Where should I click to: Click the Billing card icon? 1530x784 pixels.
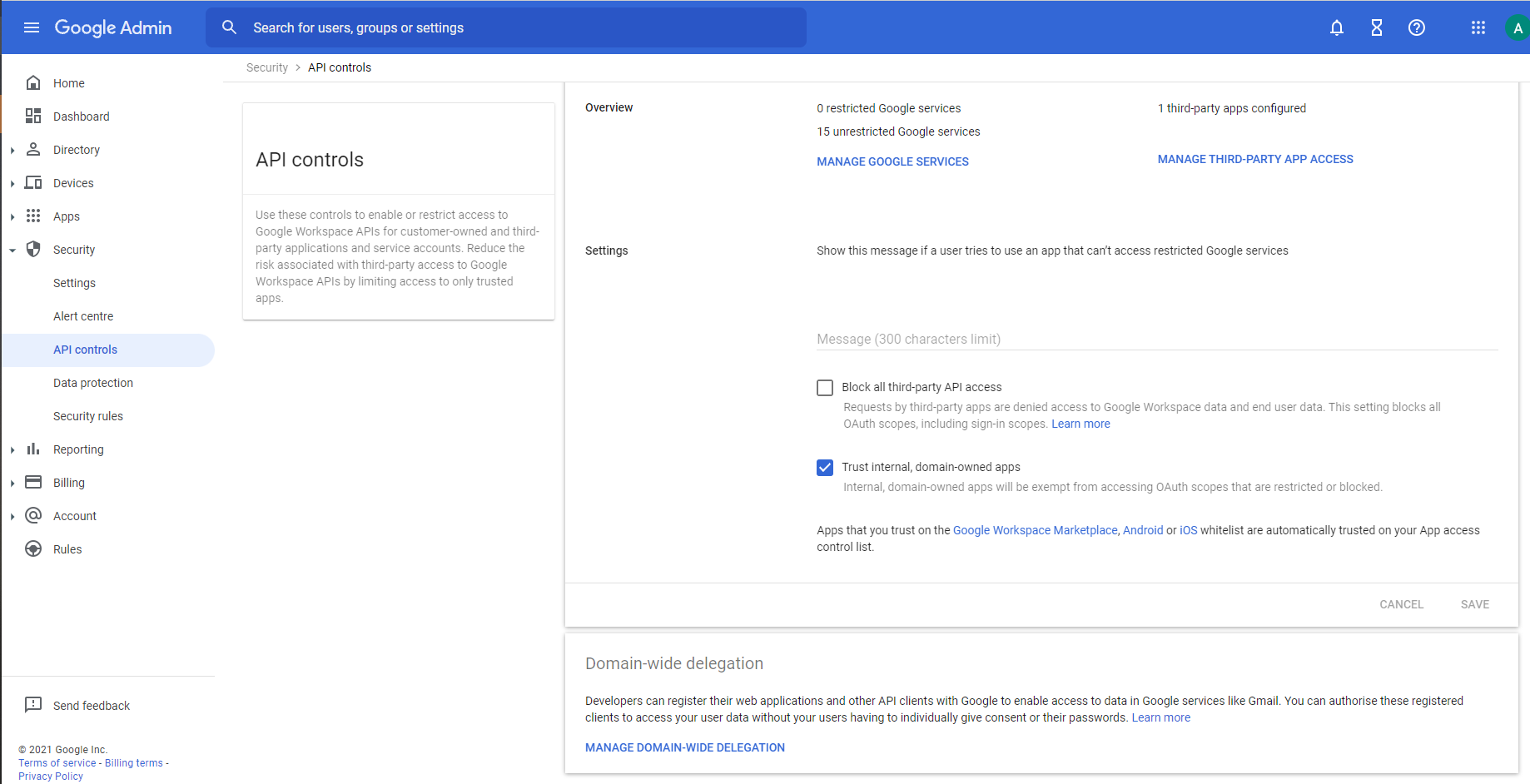click(x=33, y=482)
